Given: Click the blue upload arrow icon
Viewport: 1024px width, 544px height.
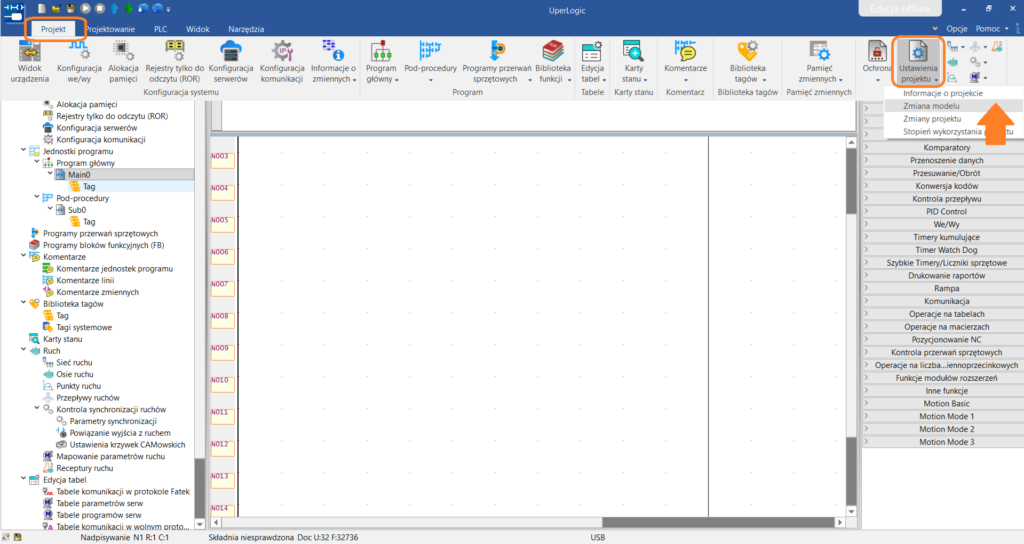Looking at the screenshot, I should coord(114,8).
